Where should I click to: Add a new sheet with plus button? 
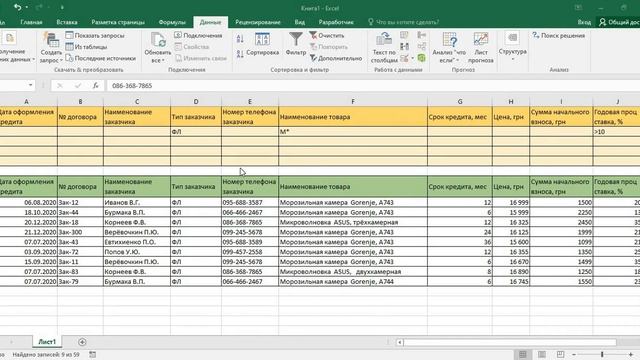point(82,342)
